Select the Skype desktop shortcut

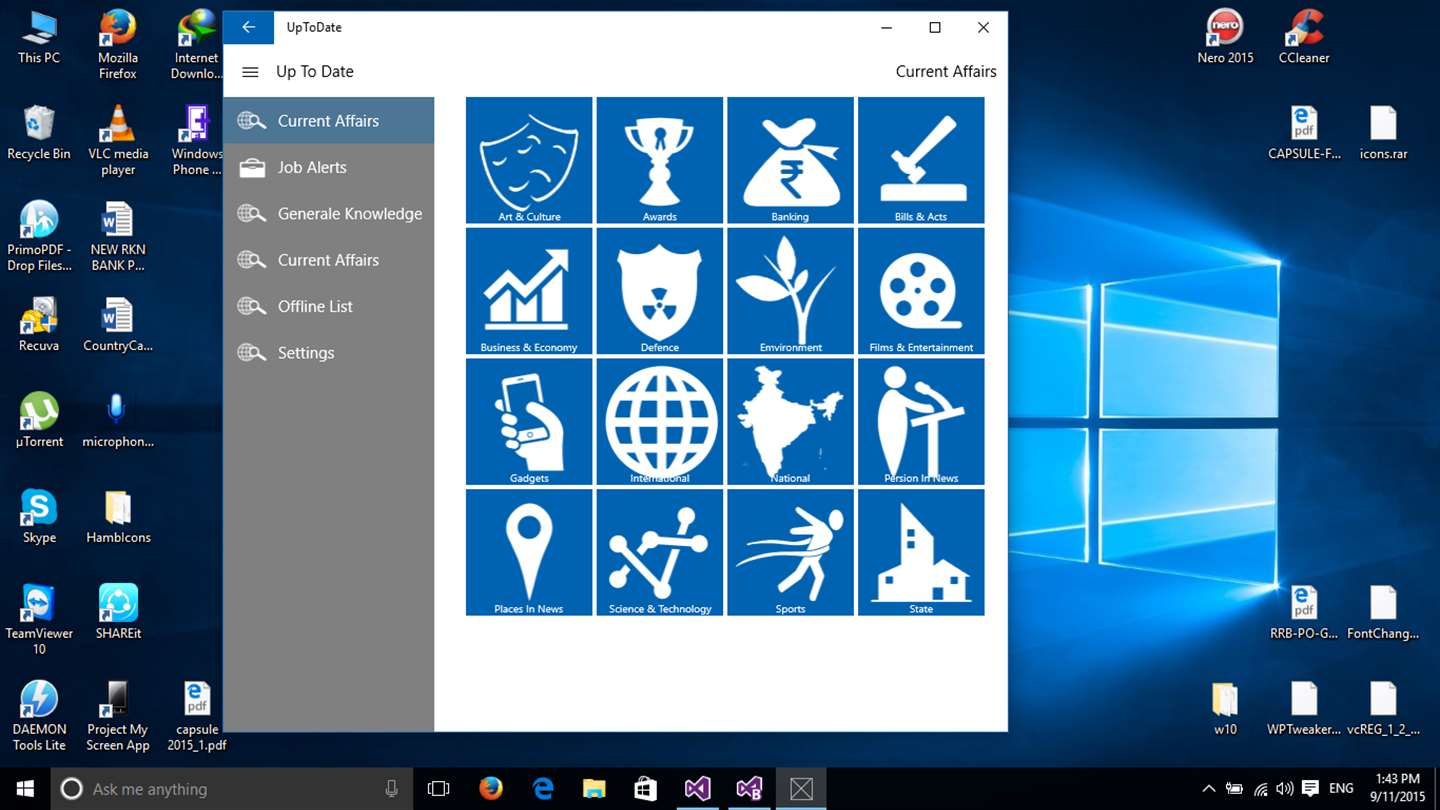click(x=39, y=517)
